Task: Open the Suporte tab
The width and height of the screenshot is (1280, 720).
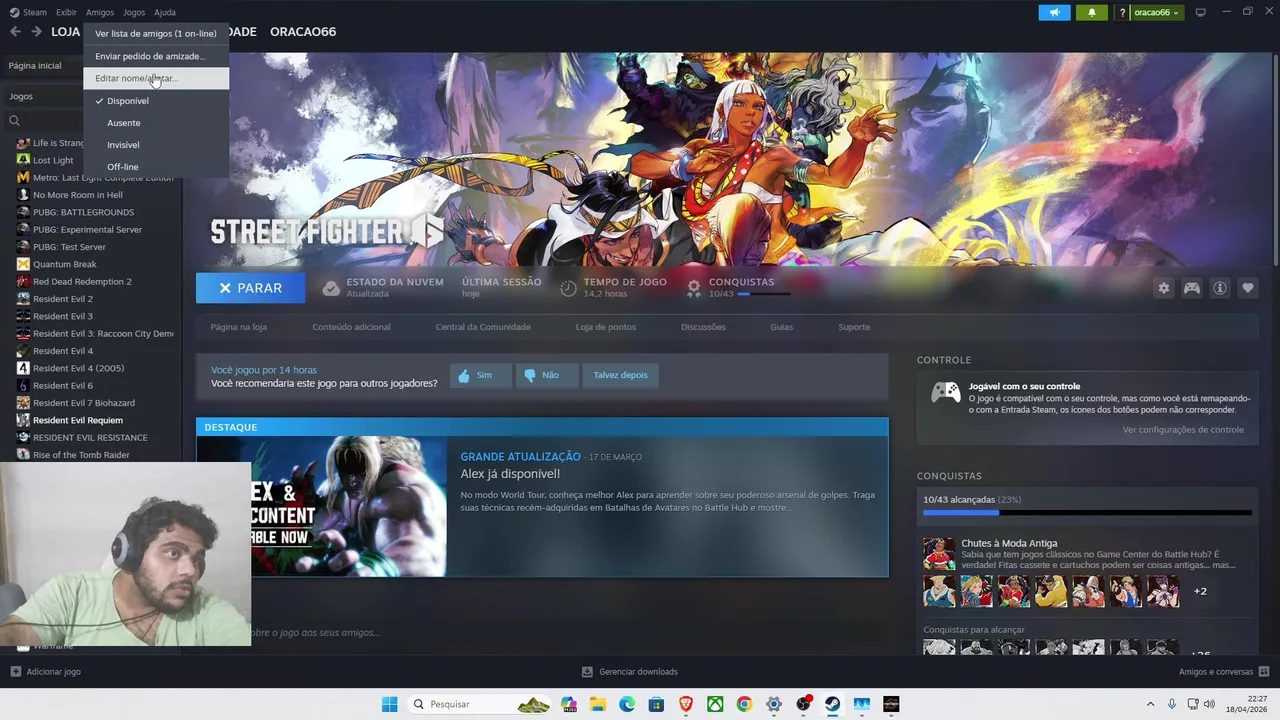Action: tap(854, 327)
